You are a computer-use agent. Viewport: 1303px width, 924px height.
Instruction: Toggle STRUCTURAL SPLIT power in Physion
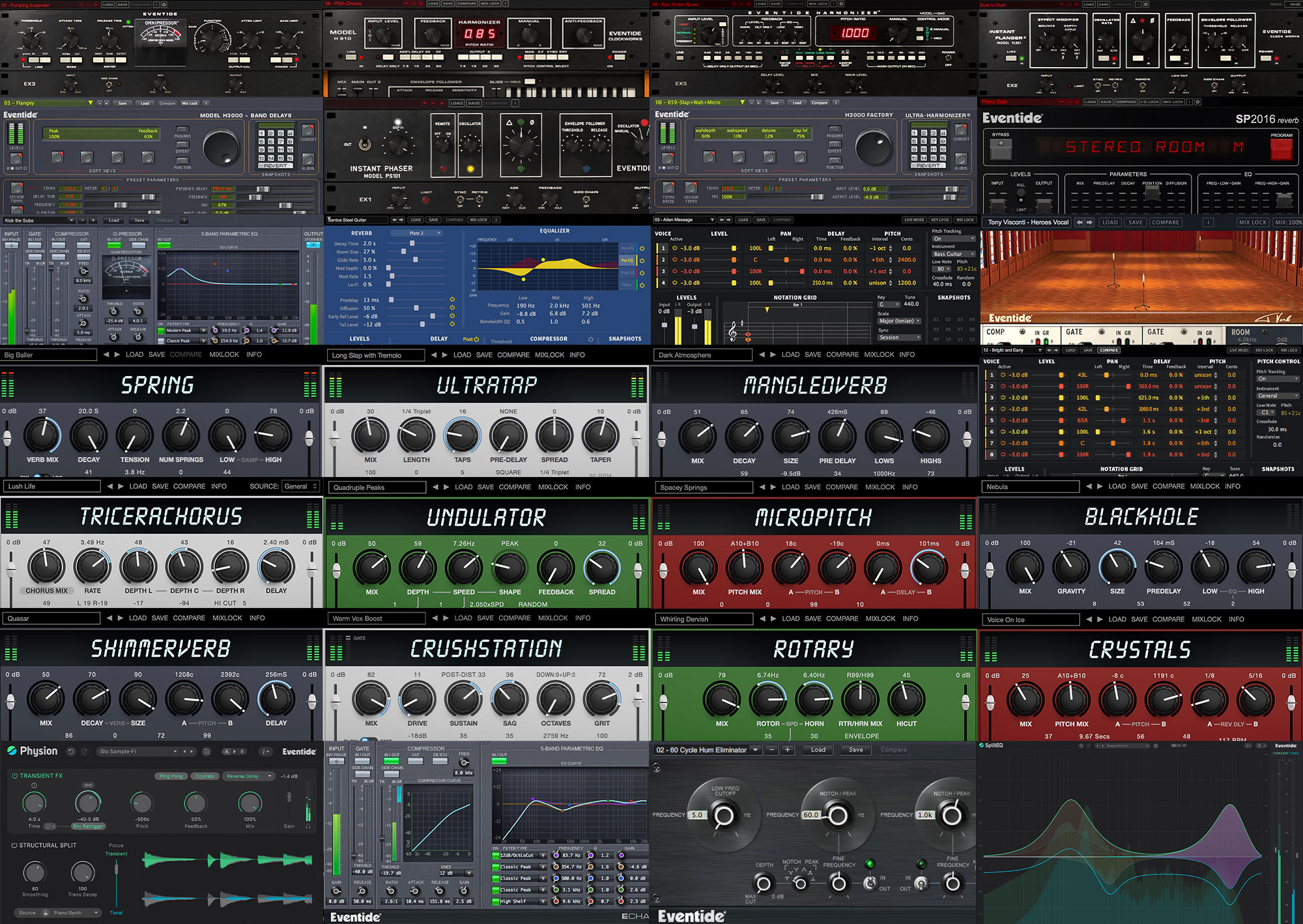pos(14,845)
